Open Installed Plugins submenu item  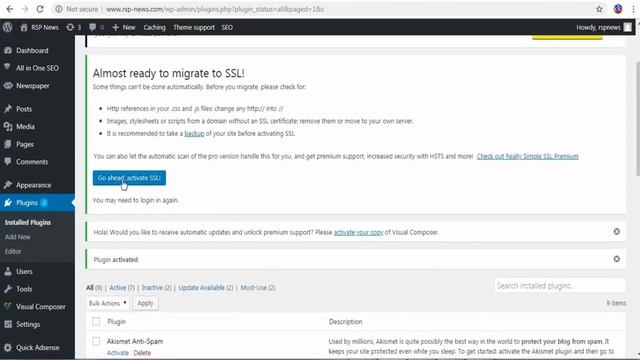pos(28,222)
